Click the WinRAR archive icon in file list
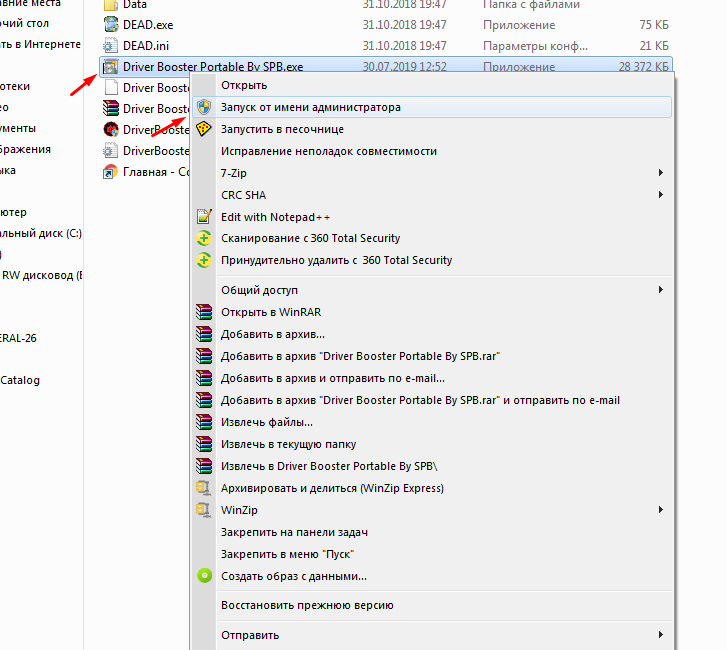727x650 pixels. [x=111, y=108]
